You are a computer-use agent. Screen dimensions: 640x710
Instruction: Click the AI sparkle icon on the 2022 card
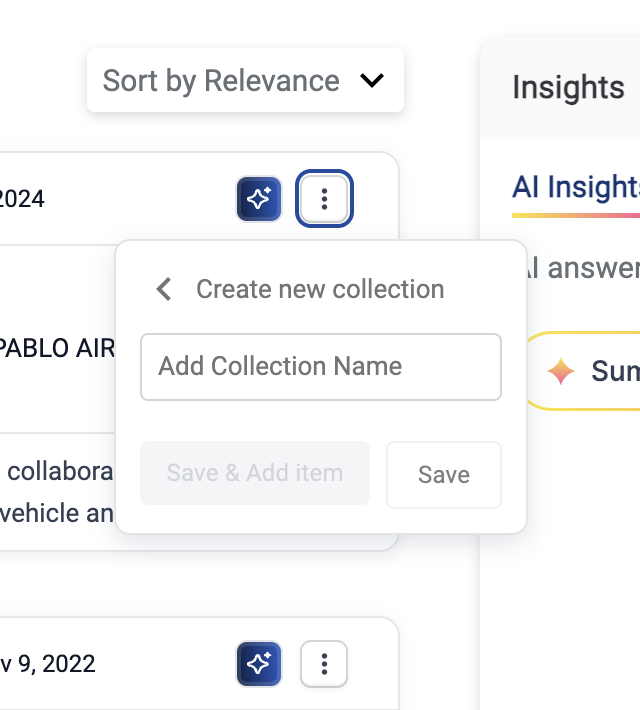(259, 664)
